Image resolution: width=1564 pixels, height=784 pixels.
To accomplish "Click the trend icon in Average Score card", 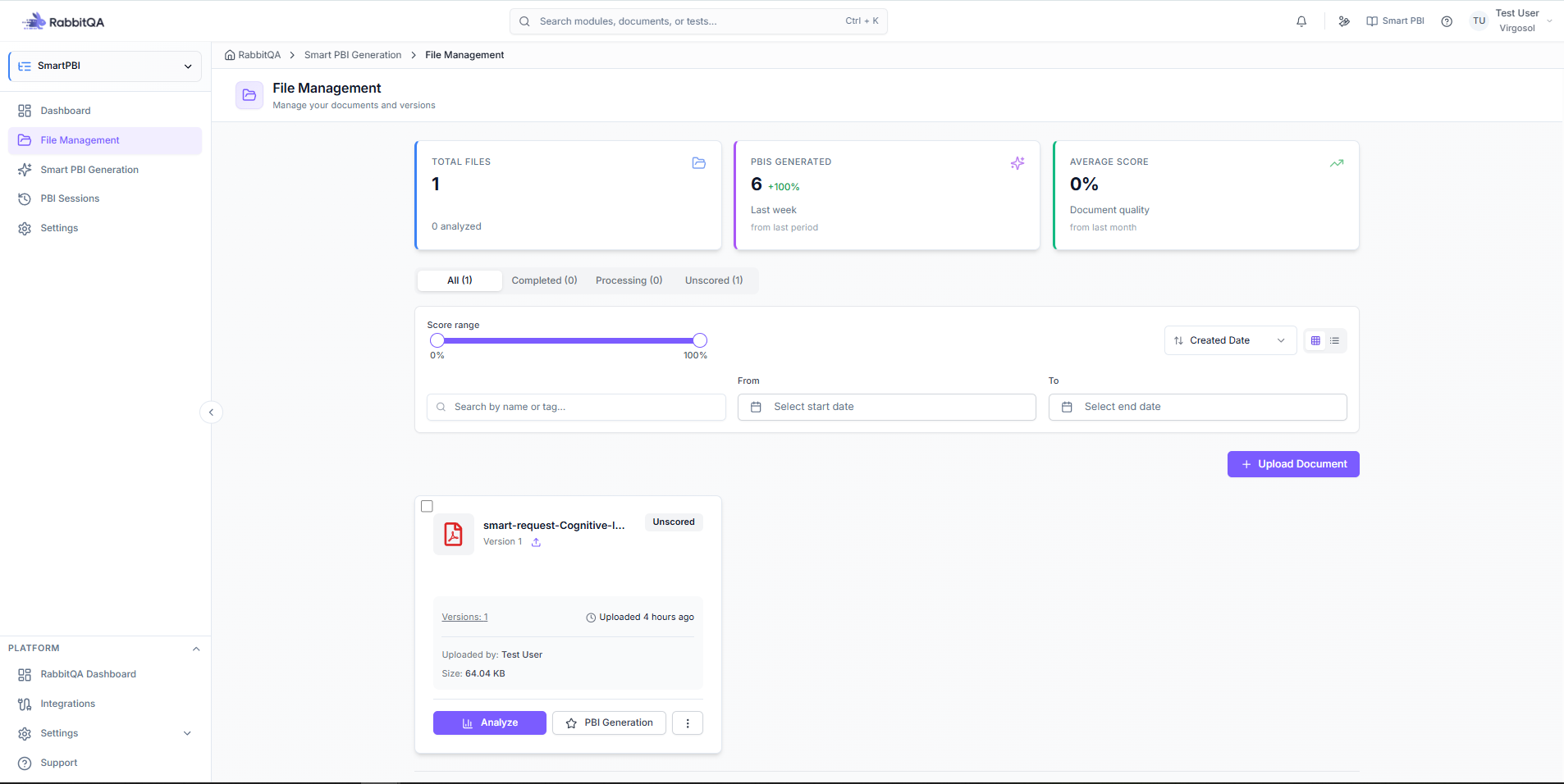I will (x=1337, y=163).
